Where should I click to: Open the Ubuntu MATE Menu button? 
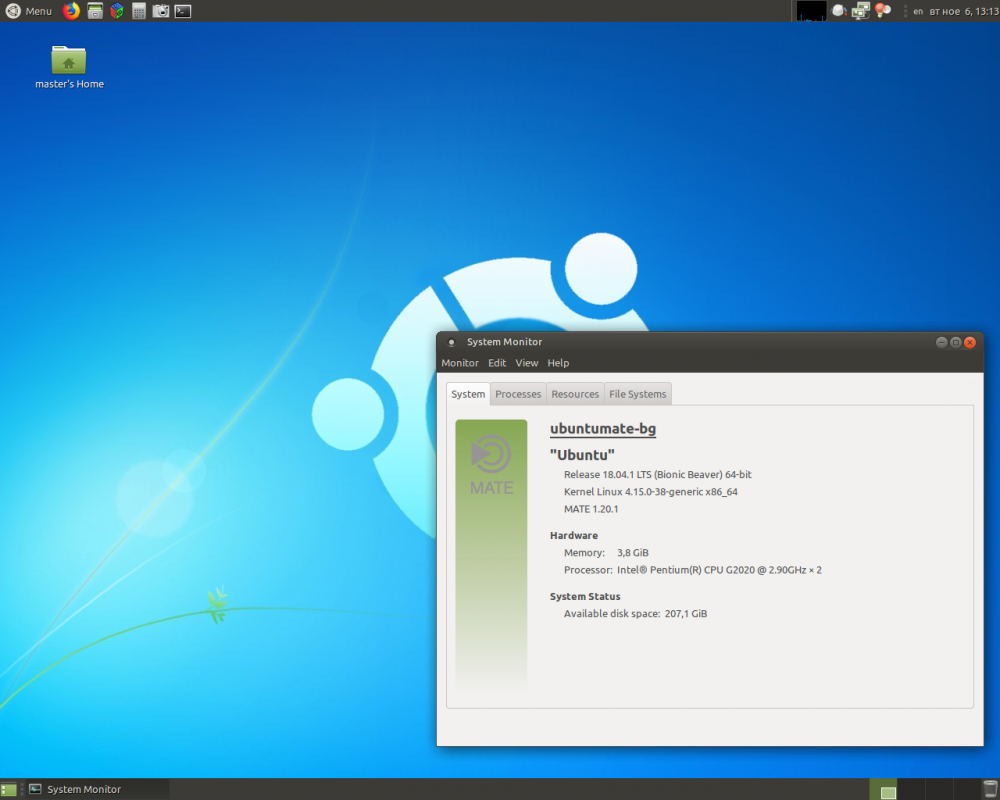(29, 11)
